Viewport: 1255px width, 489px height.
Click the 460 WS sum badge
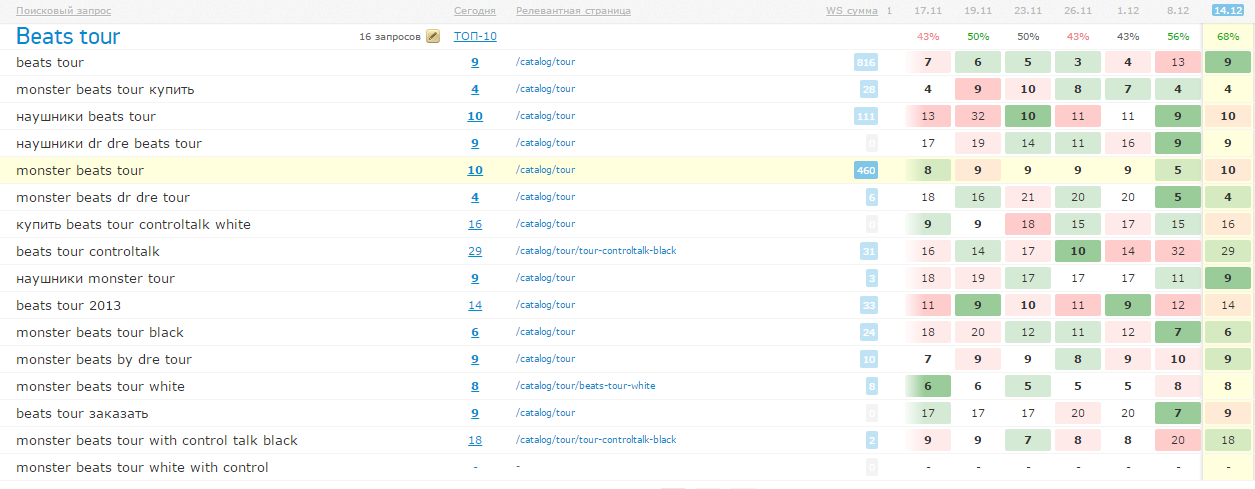[x=866, y=170]
